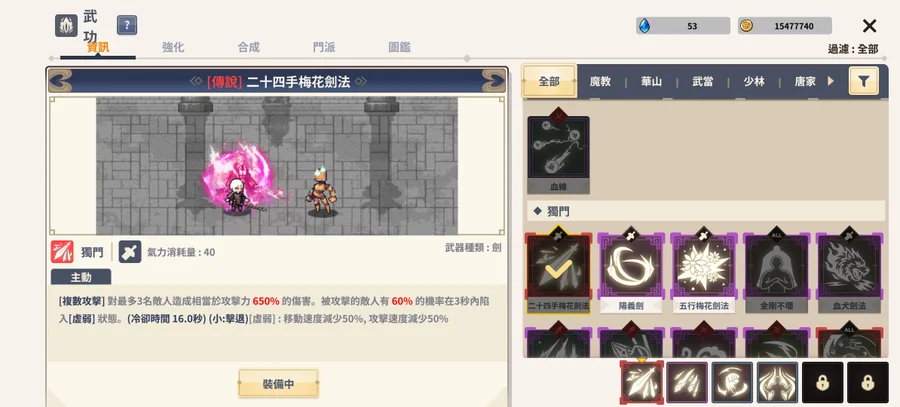The width and height of the screenshot is (900, 407).
Task: Select the 血線 skill card
Action: (558, 155)
